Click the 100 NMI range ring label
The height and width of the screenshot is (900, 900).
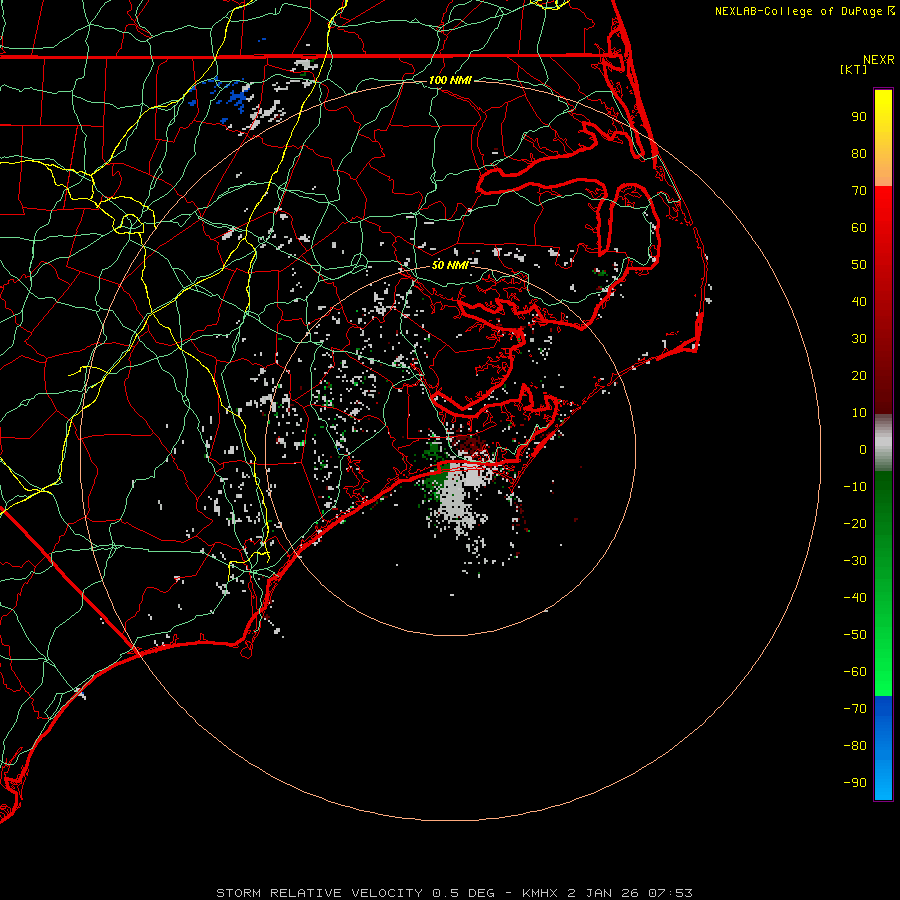click(x=450, y=80)
